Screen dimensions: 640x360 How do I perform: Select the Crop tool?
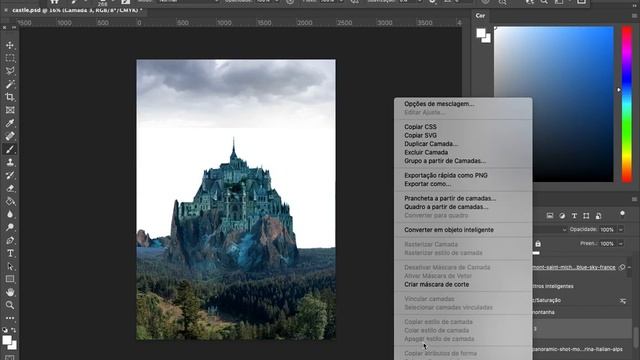[x=10, y=97]
